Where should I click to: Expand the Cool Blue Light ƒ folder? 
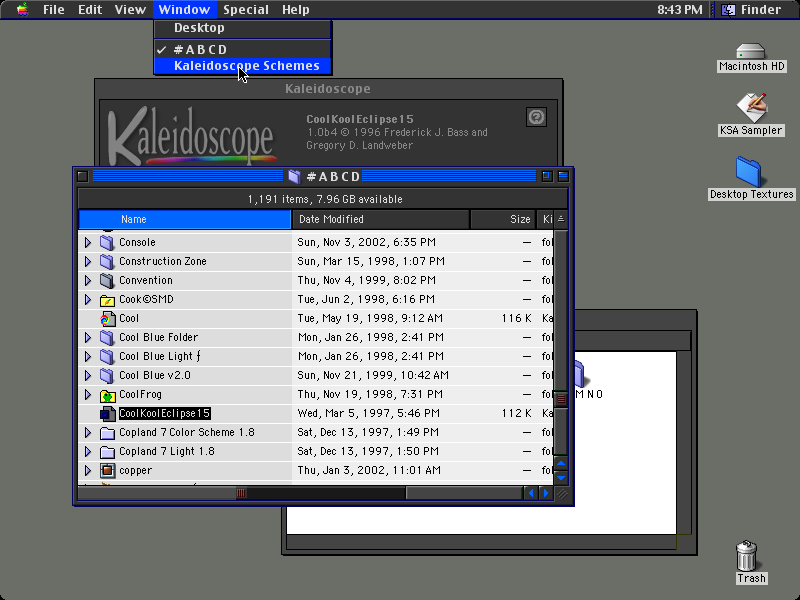[x=88, y=356]
